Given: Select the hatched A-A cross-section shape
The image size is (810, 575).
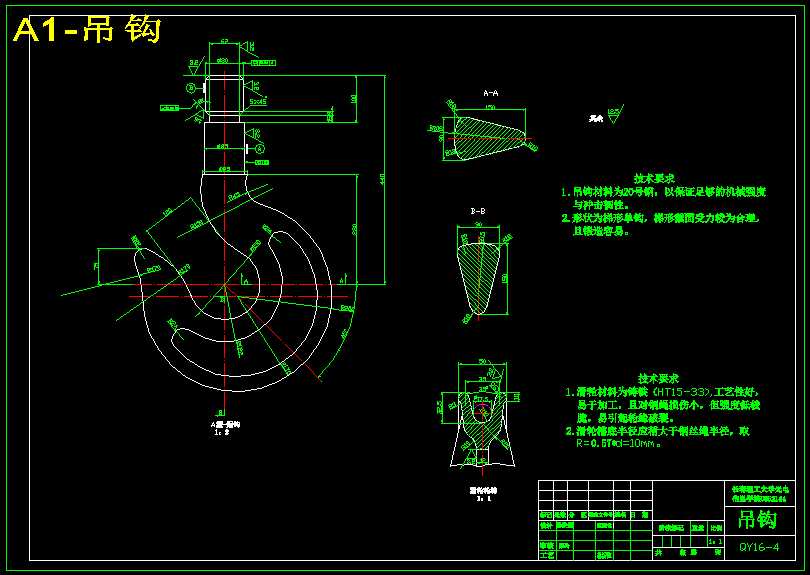Looking at the screenshot, I should (x=490, y=137).
